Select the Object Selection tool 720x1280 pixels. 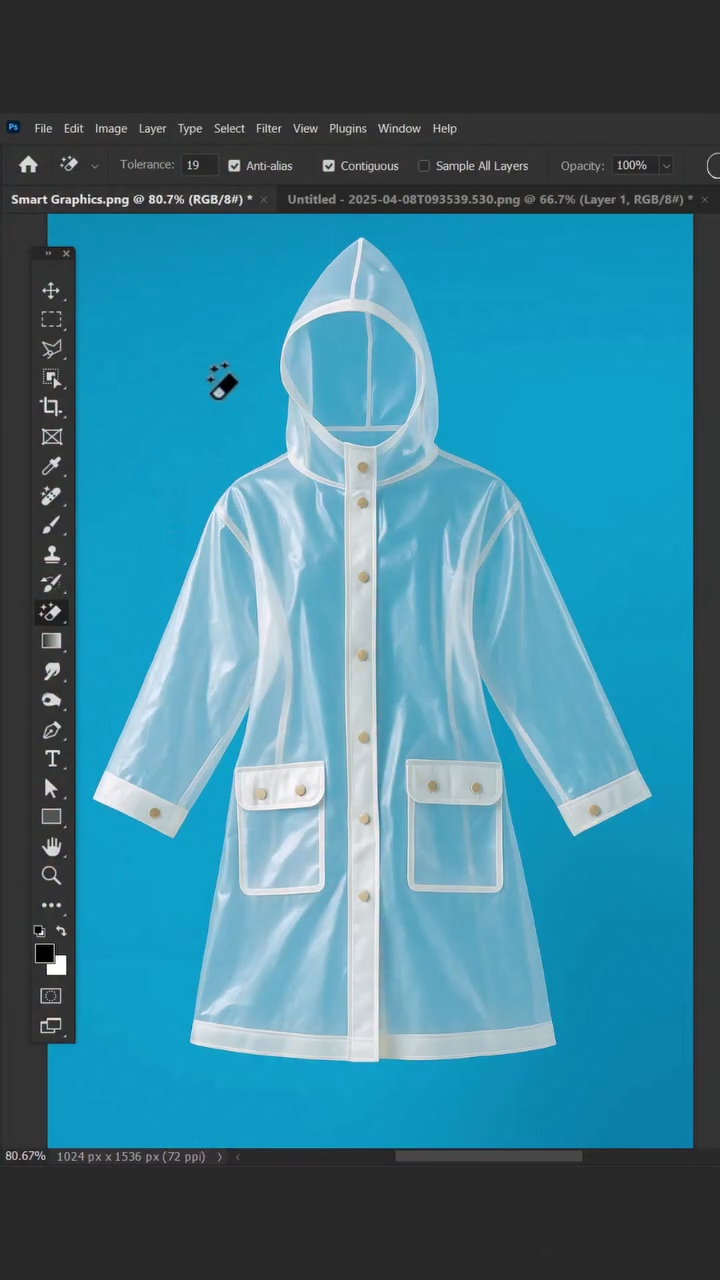pyautogui.click(x=51, y=378)
